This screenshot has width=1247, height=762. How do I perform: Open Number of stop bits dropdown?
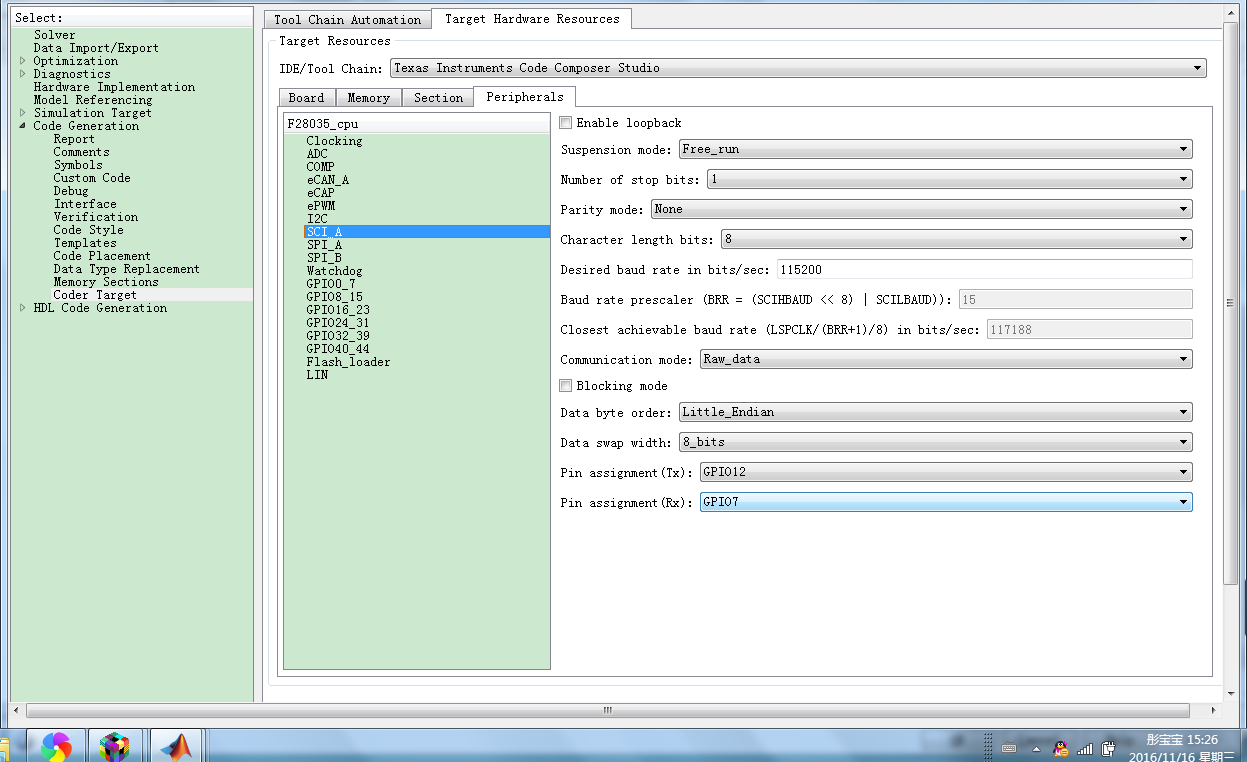coord(949,179)
